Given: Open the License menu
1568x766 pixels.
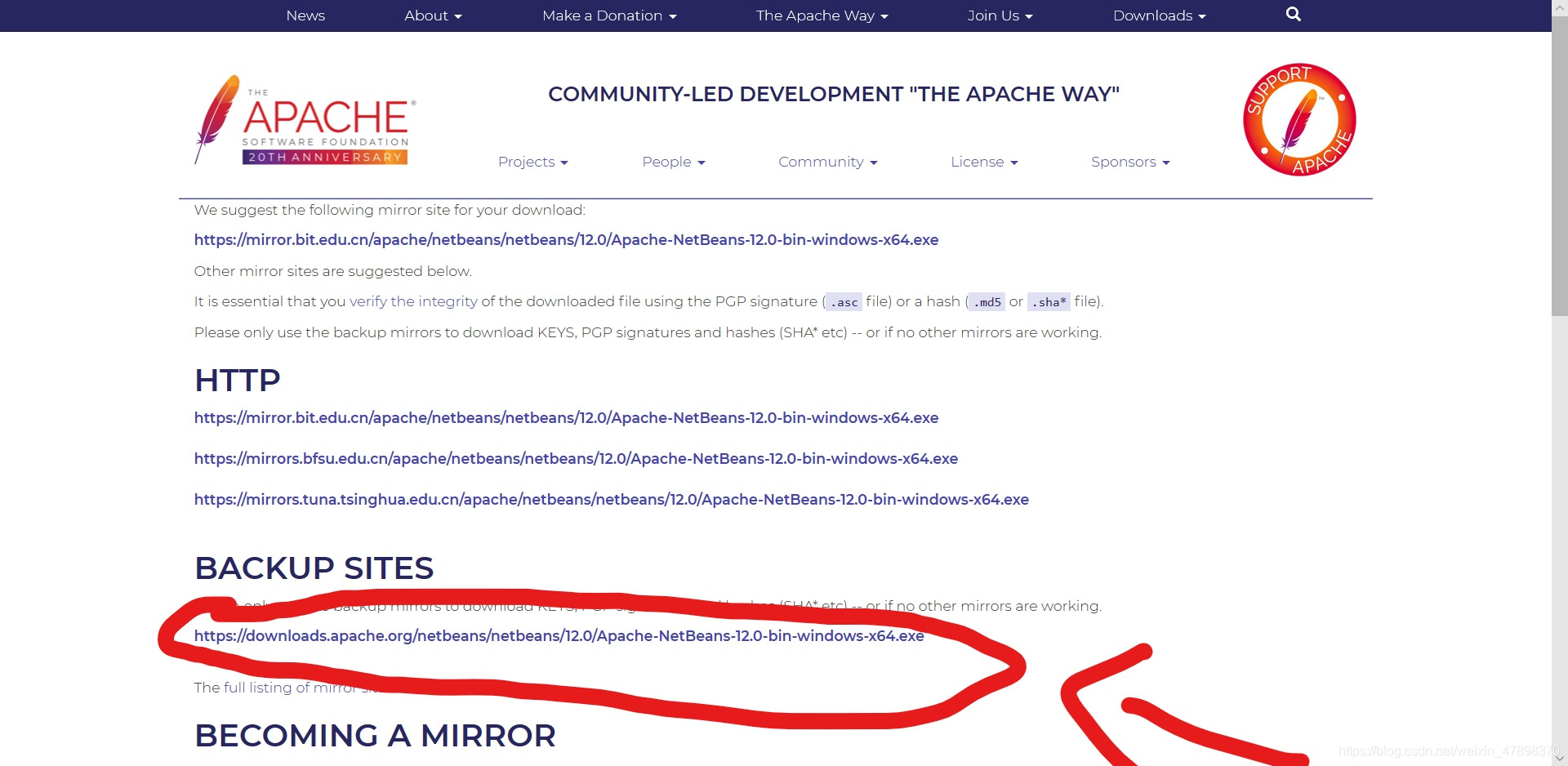Looking at the screenshot, I should (x=984, y=162).
